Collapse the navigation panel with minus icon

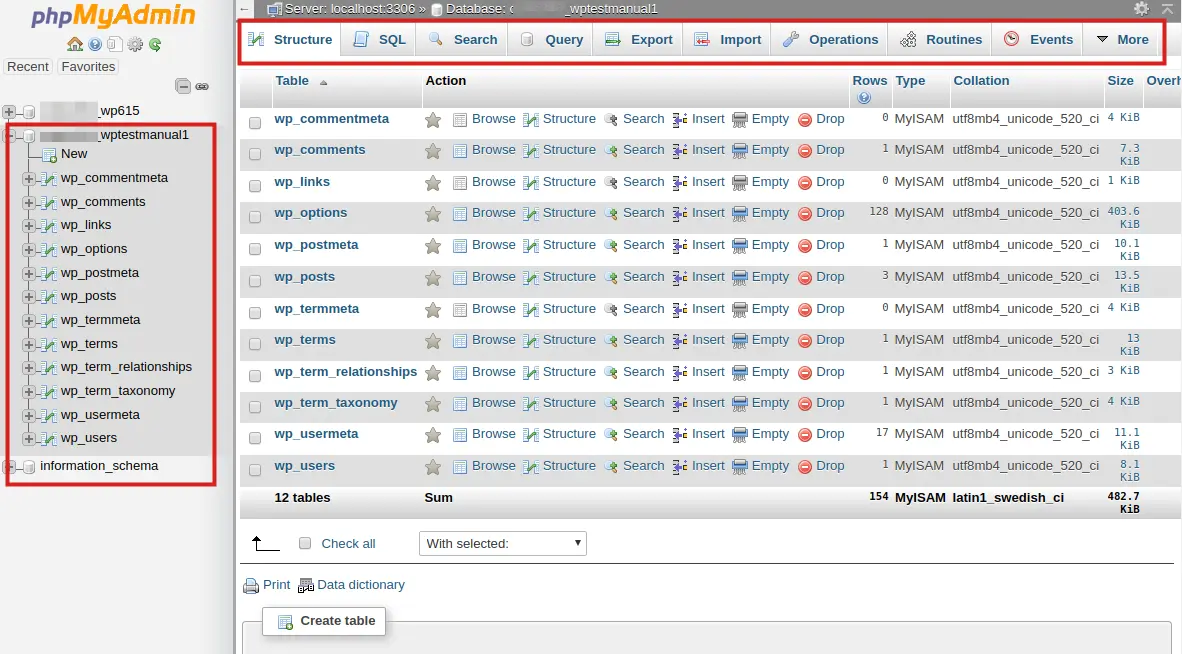183,87
